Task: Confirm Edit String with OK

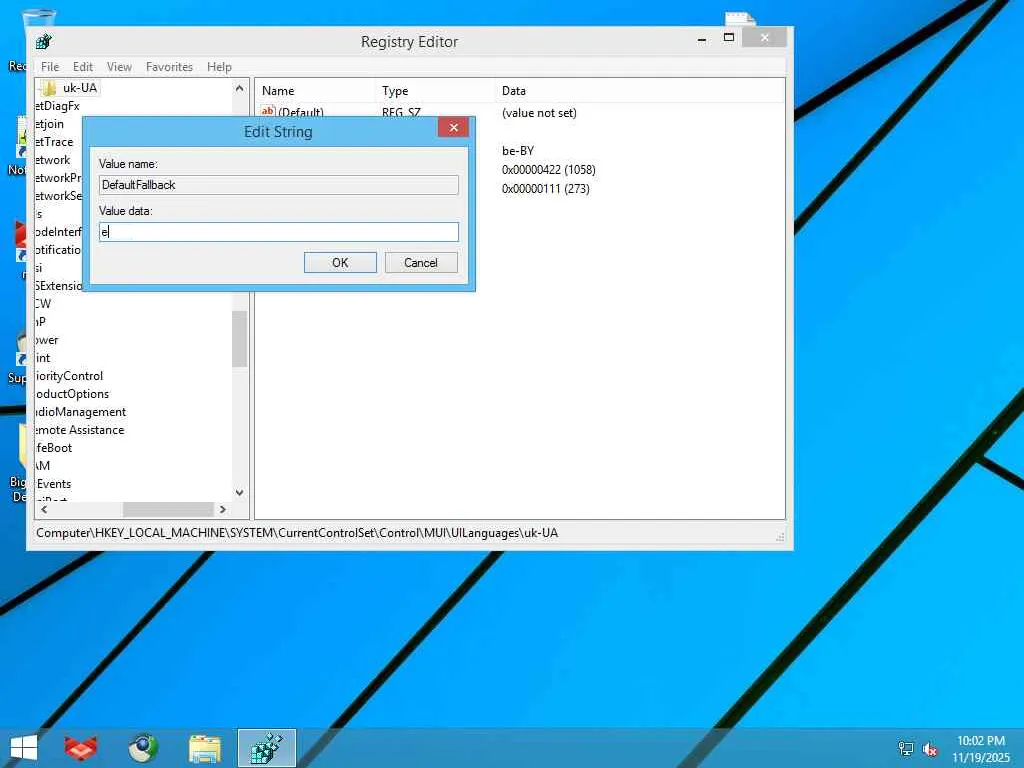Action: [x=340, y=263]
